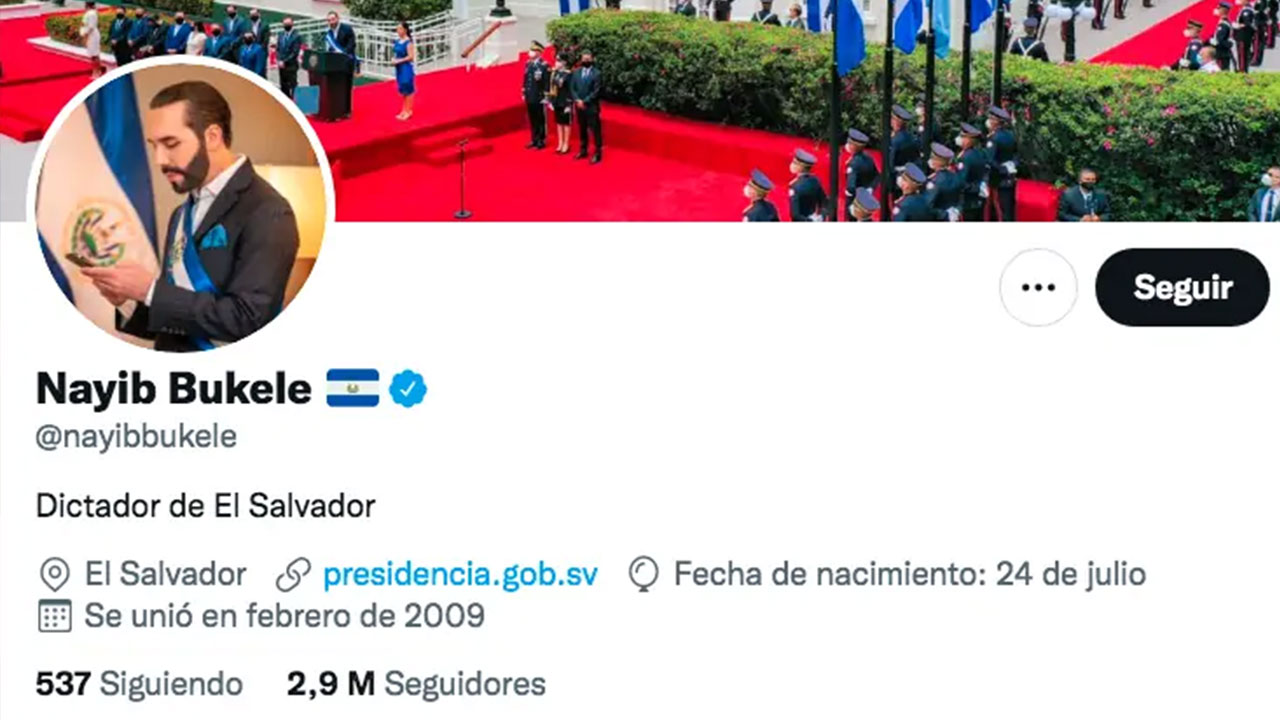Click the birthday balloon icon
Viewport: 1280px width, 720px height.
[644, 575]
